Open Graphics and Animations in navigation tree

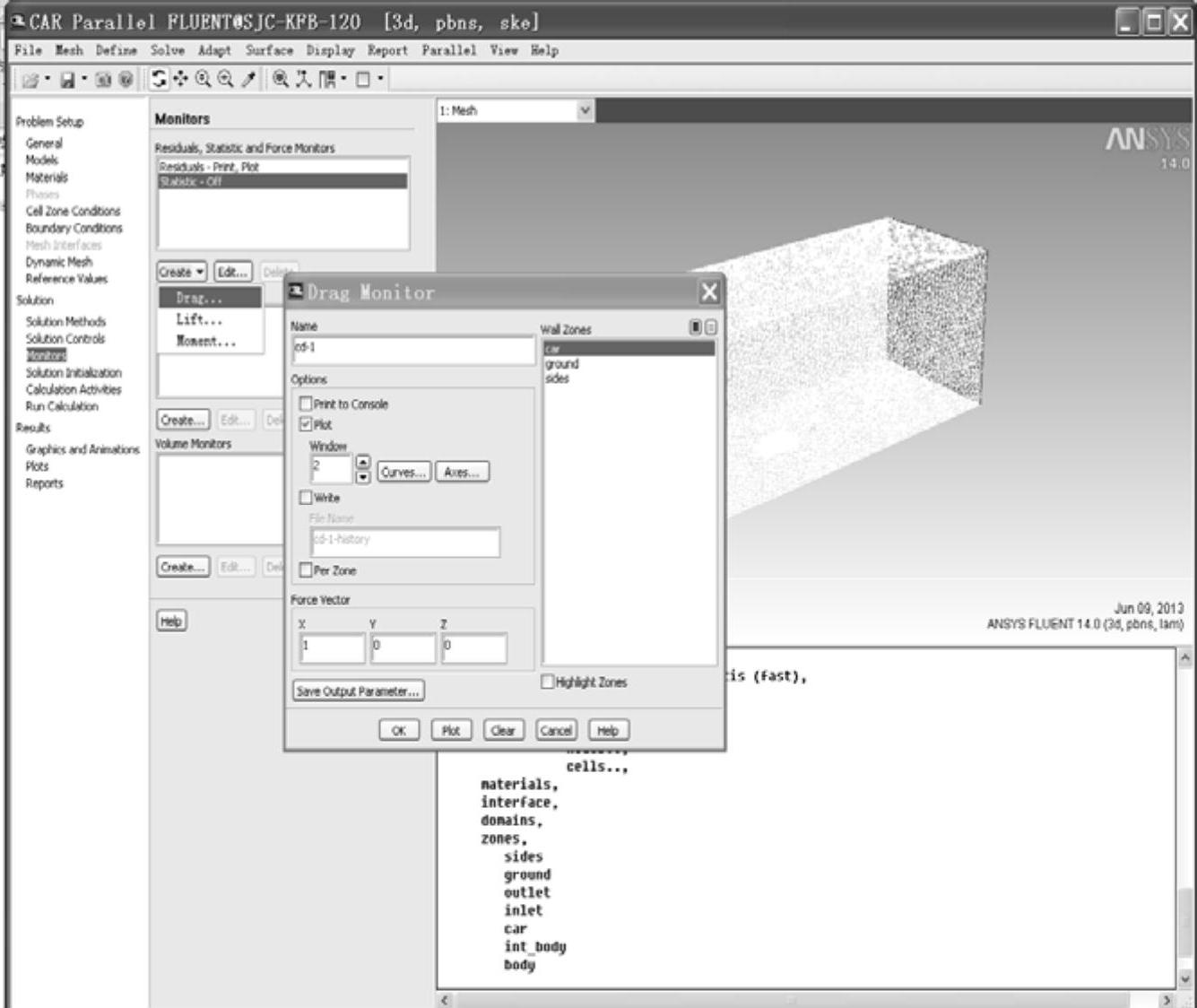click(82, 449)
